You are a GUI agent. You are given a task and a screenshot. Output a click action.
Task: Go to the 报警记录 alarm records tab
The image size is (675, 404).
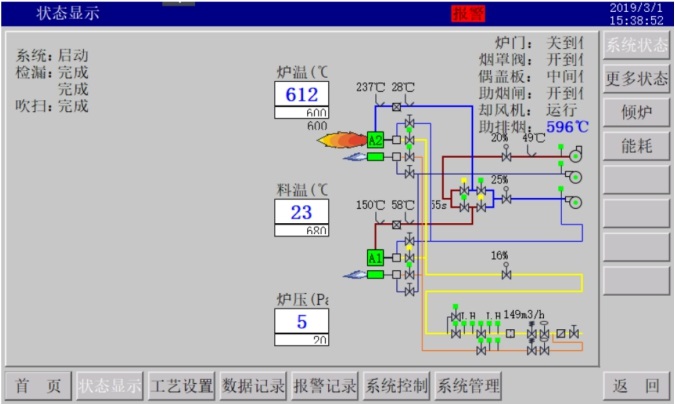[x=325, y=385]
